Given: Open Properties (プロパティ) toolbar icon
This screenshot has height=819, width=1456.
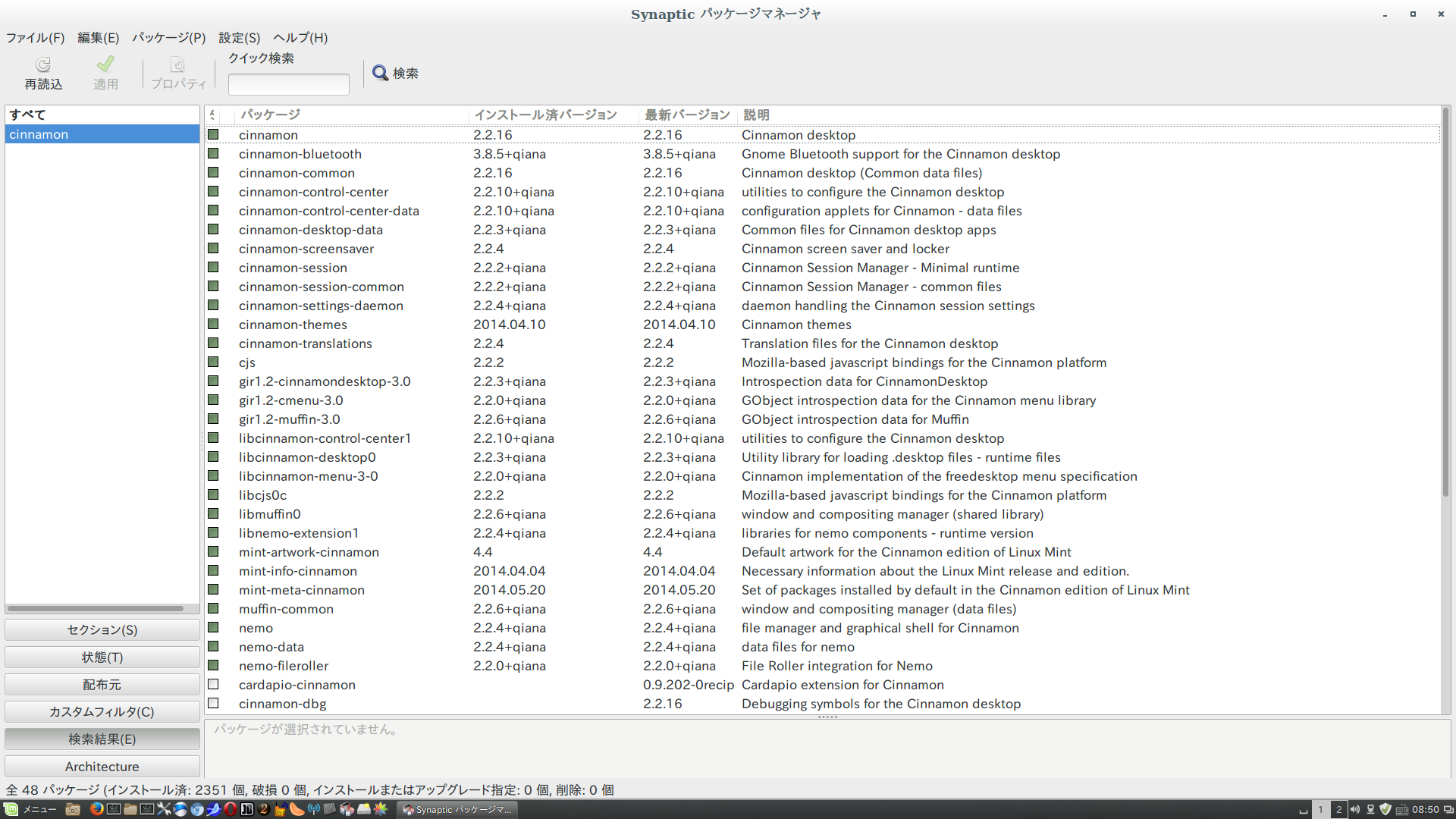Looking at the screenshot, I should [177, 64].
